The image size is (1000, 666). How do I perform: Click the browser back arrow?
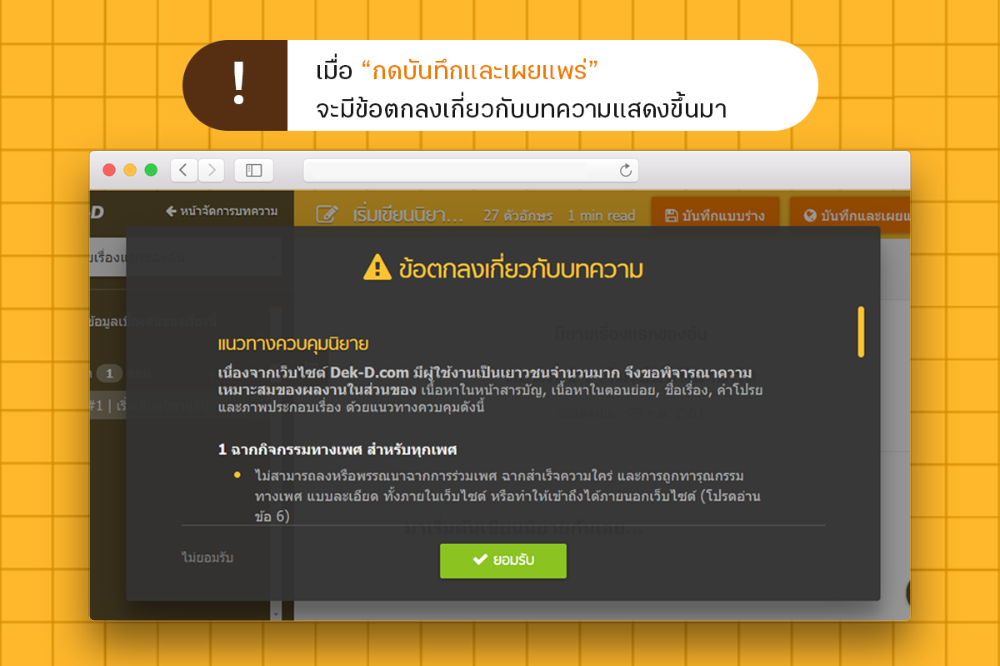point(184,170)
